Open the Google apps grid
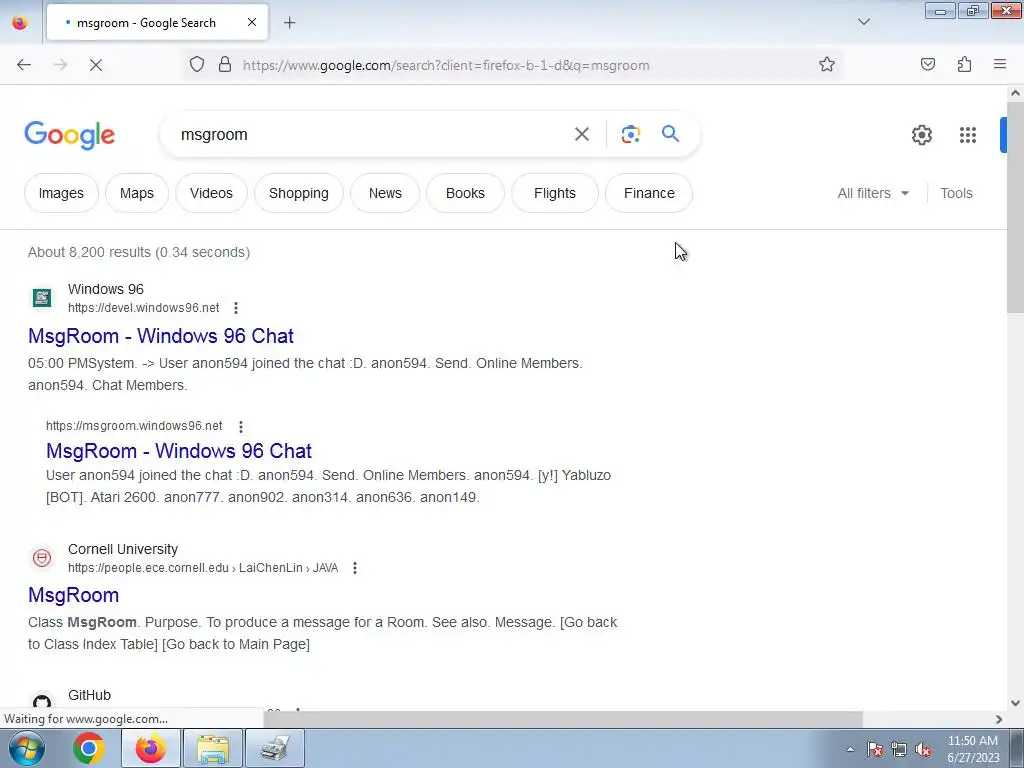 tap(968, 135)
